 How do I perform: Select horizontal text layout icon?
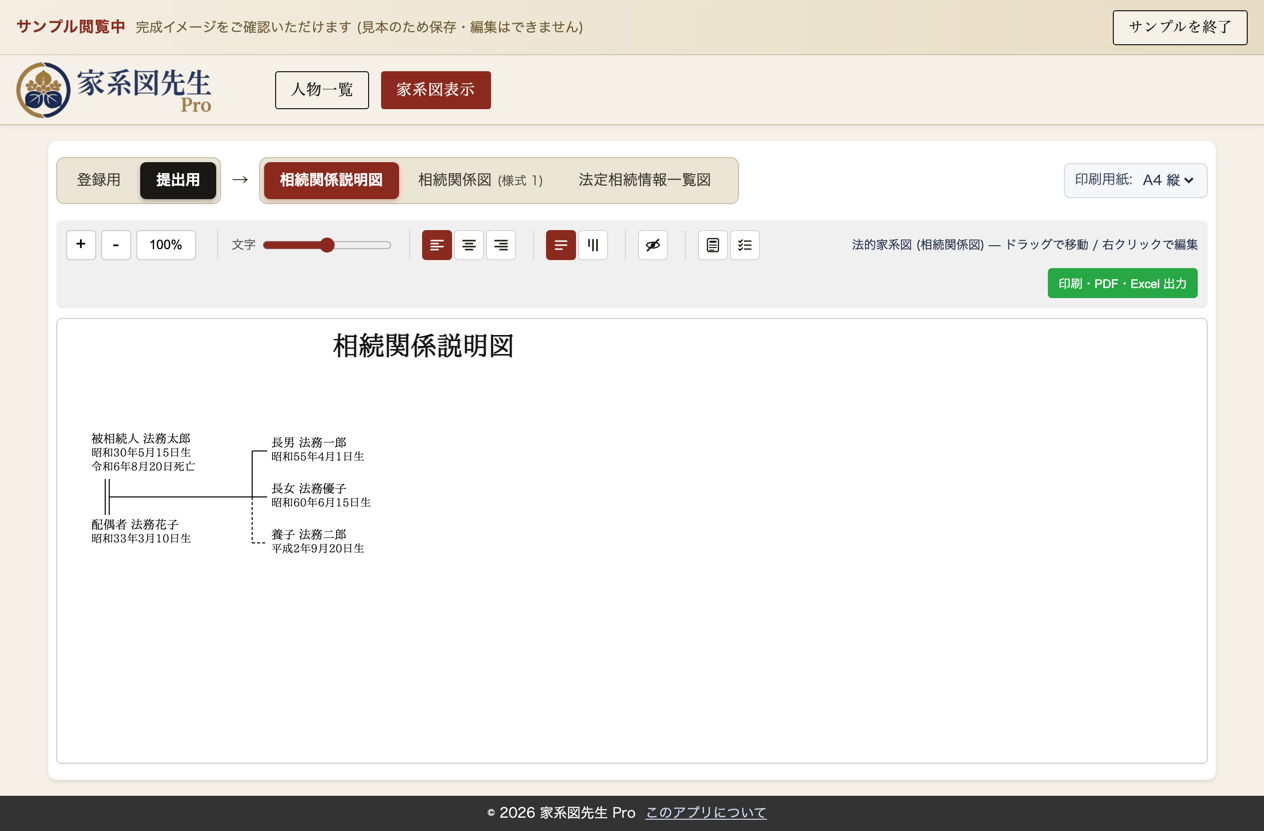click(x=561, y=245)
